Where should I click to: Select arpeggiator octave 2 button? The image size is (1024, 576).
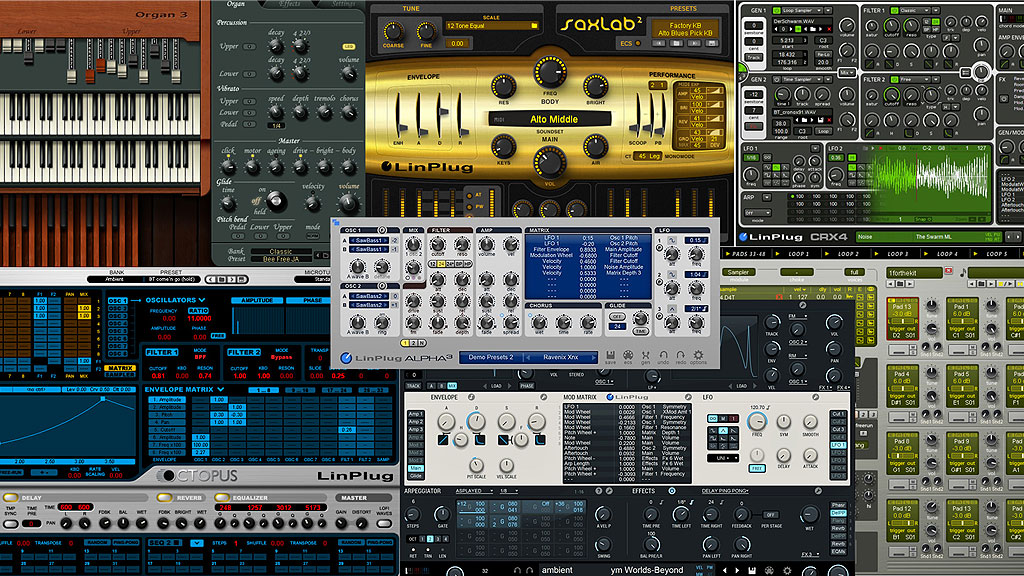430,539
